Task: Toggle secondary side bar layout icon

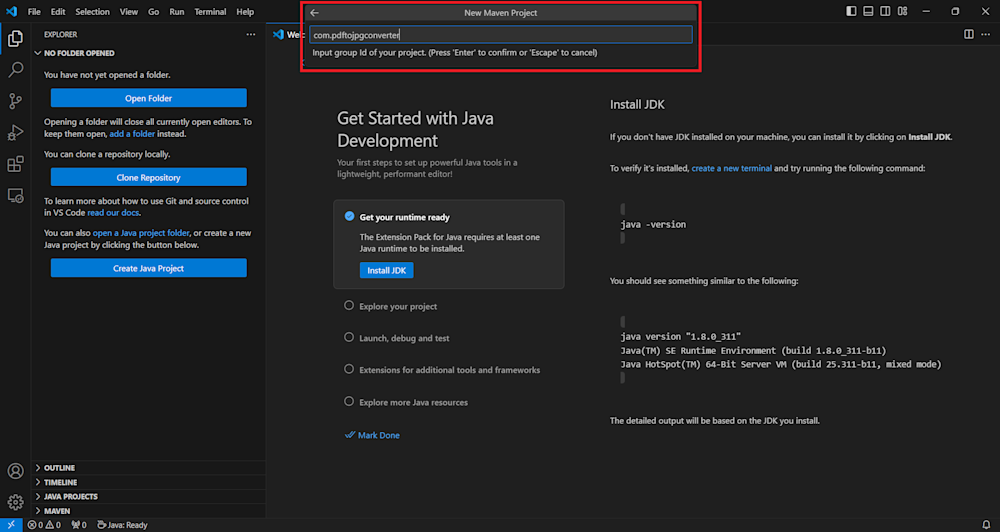Action: [885, 11]
